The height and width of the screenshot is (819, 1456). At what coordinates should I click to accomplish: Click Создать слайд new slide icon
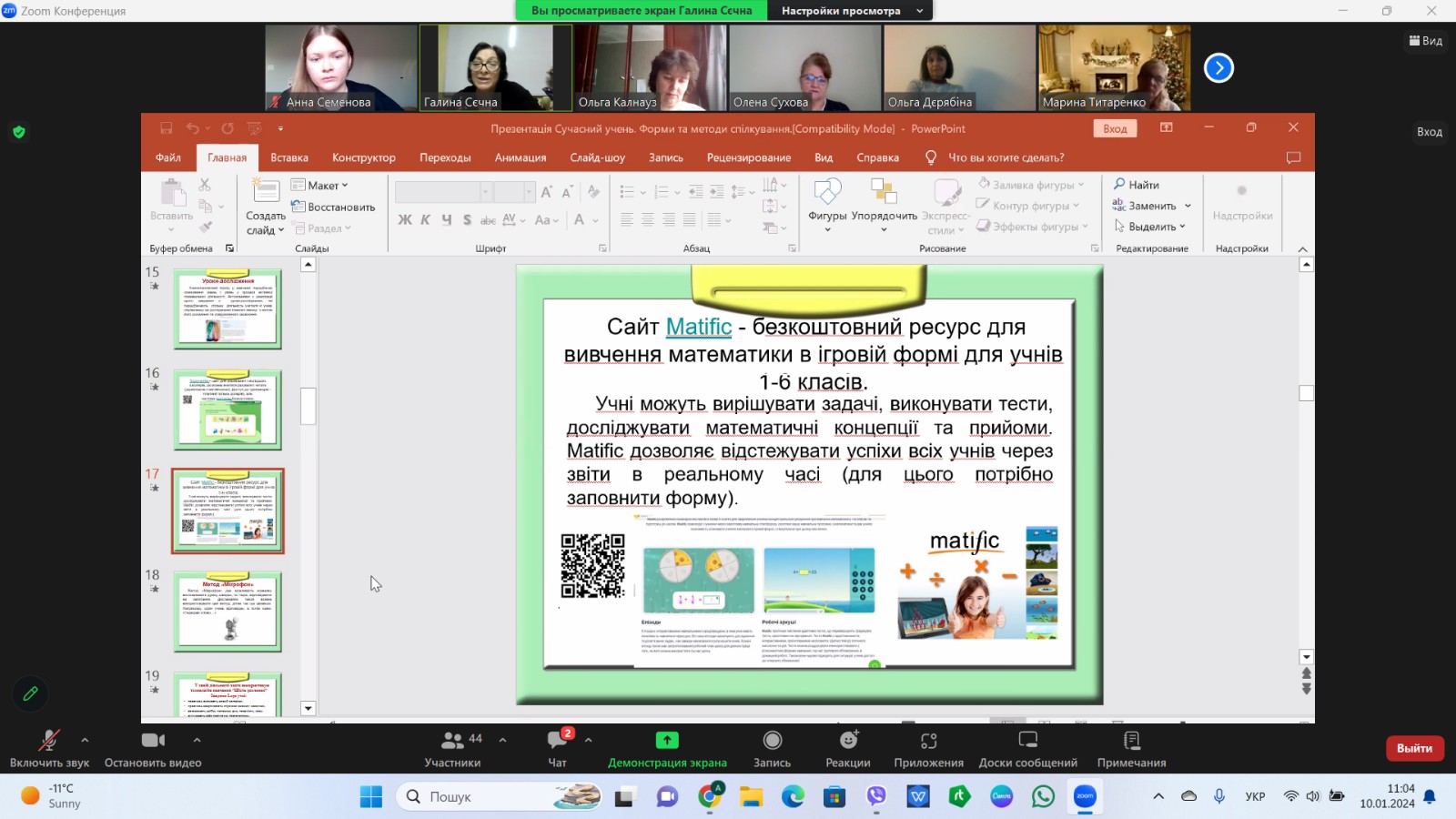tap(266, 190)
